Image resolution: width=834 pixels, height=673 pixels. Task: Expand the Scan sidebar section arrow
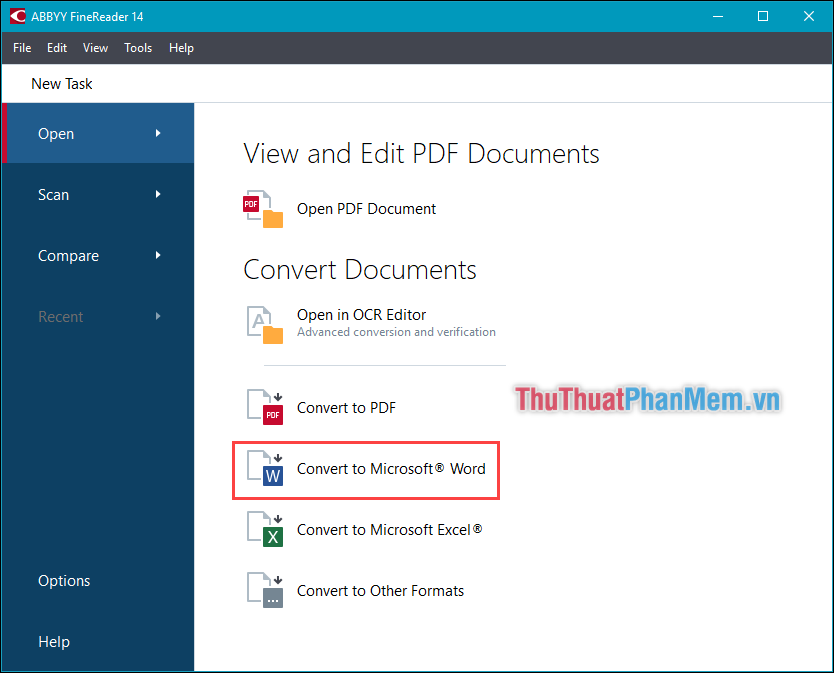click(x=158, y=194)
